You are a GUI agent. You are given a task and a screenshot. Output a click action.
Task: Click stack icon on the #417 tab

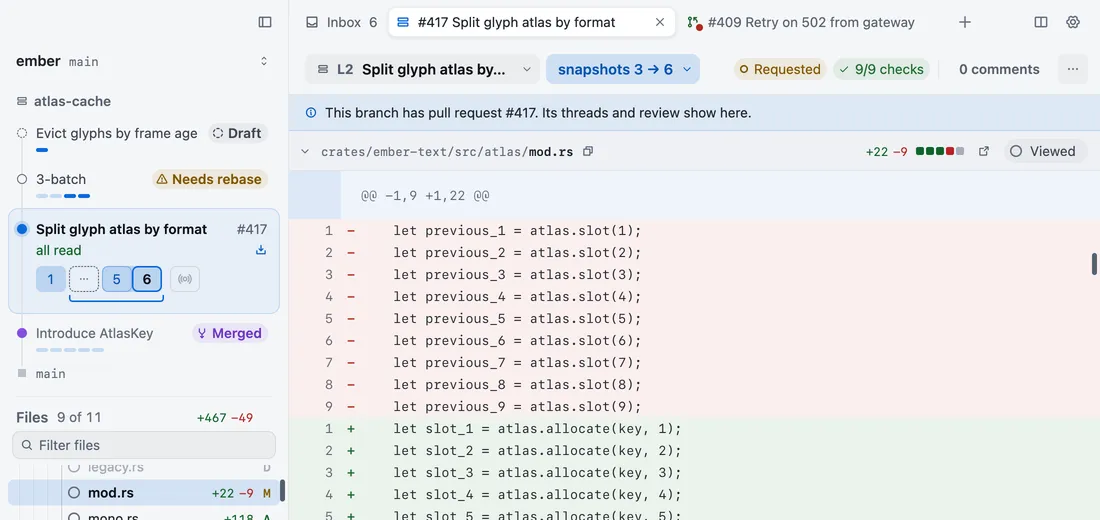pos(403,22)
